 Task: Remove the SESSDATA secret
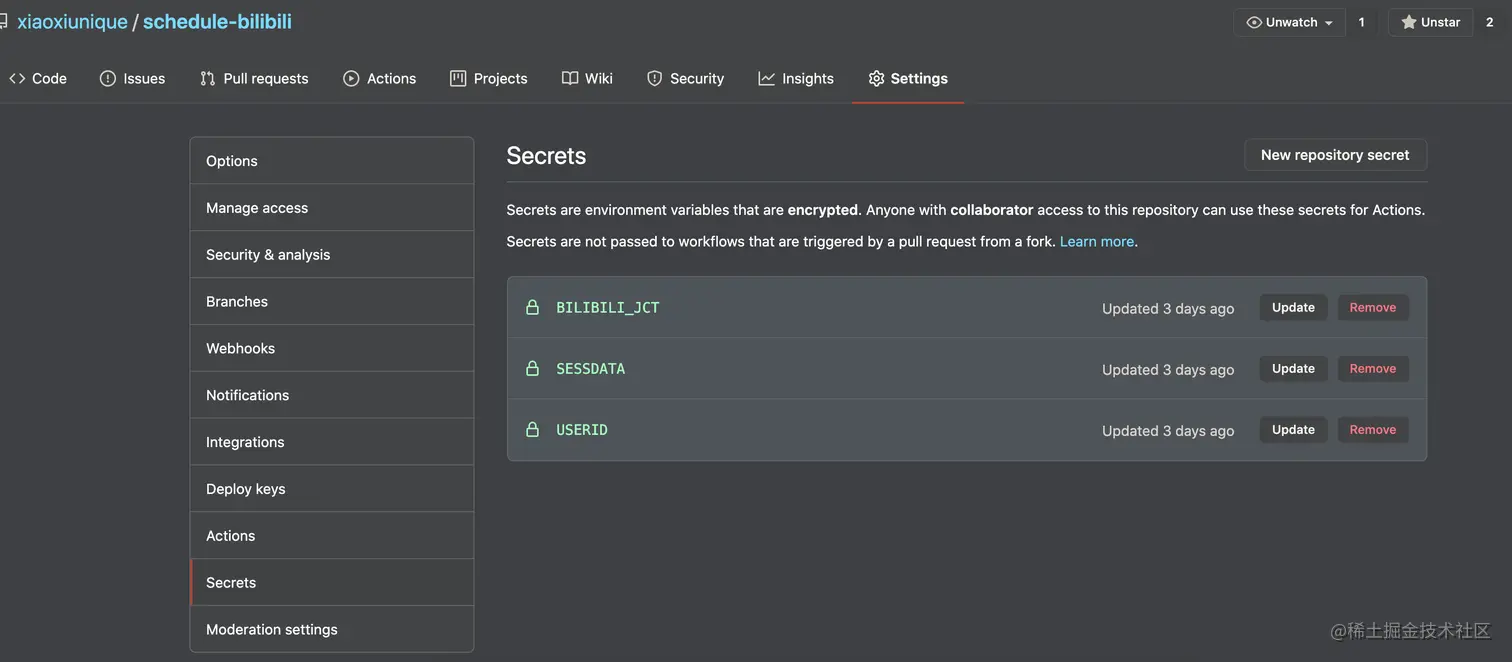click(1373, 368)
